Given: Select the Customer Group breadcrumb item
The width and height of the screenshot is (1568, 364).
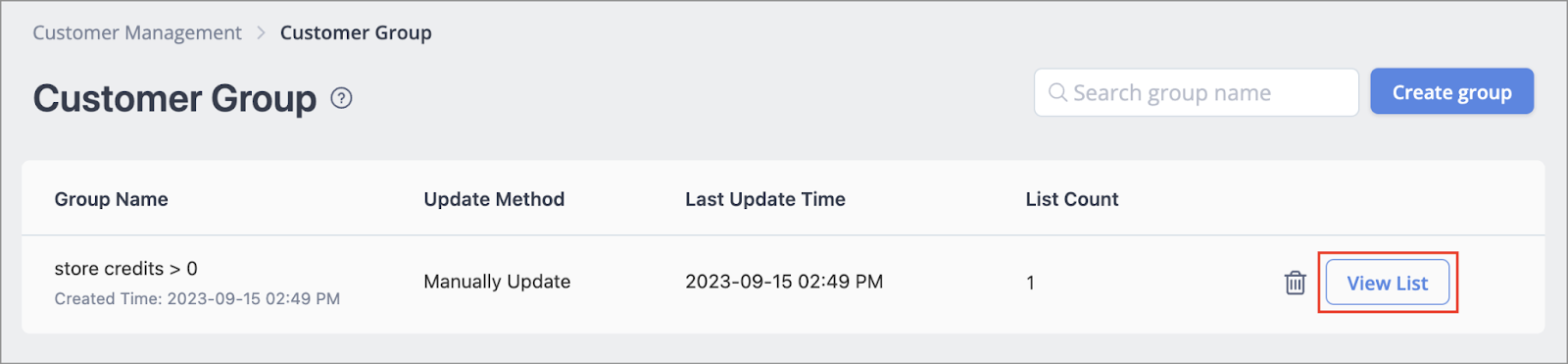Looking at the screenshot, I should [x=356, y=32].
